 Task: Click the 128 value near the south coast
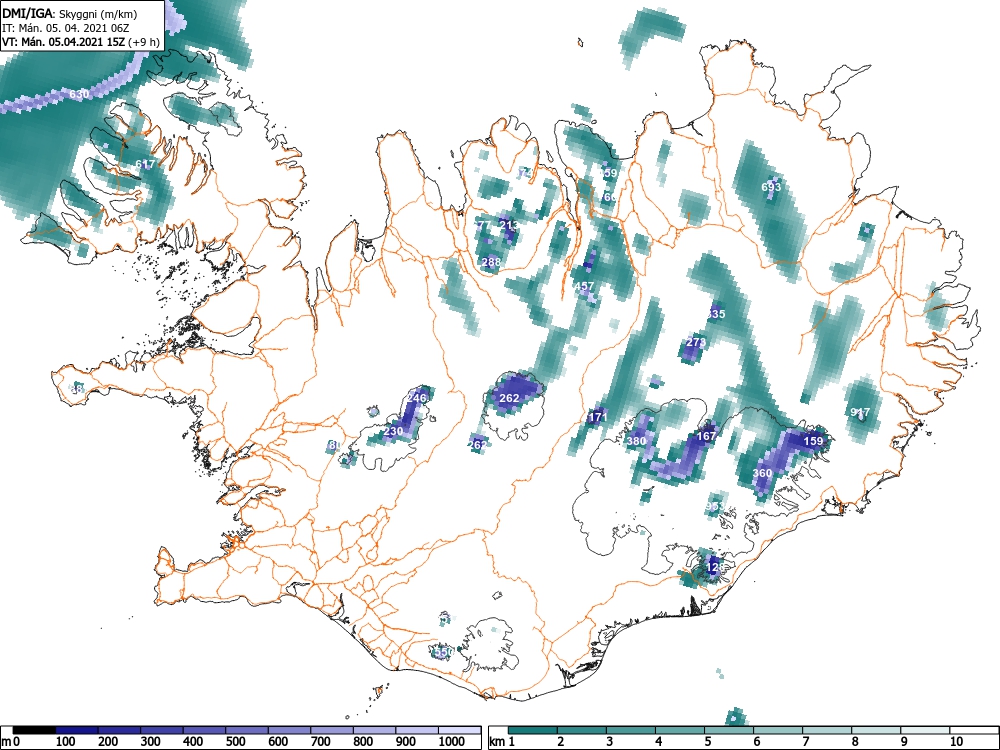(x=716, y=567)
